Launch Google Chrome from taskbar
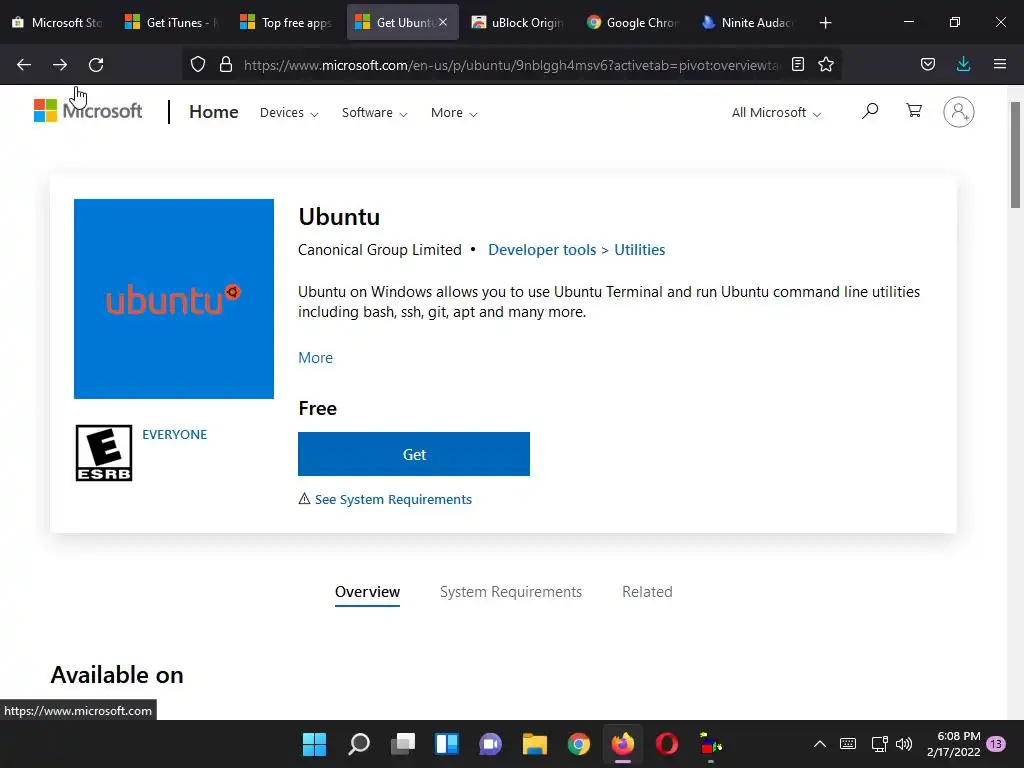The image size is (1024, 768). point(579,744)
